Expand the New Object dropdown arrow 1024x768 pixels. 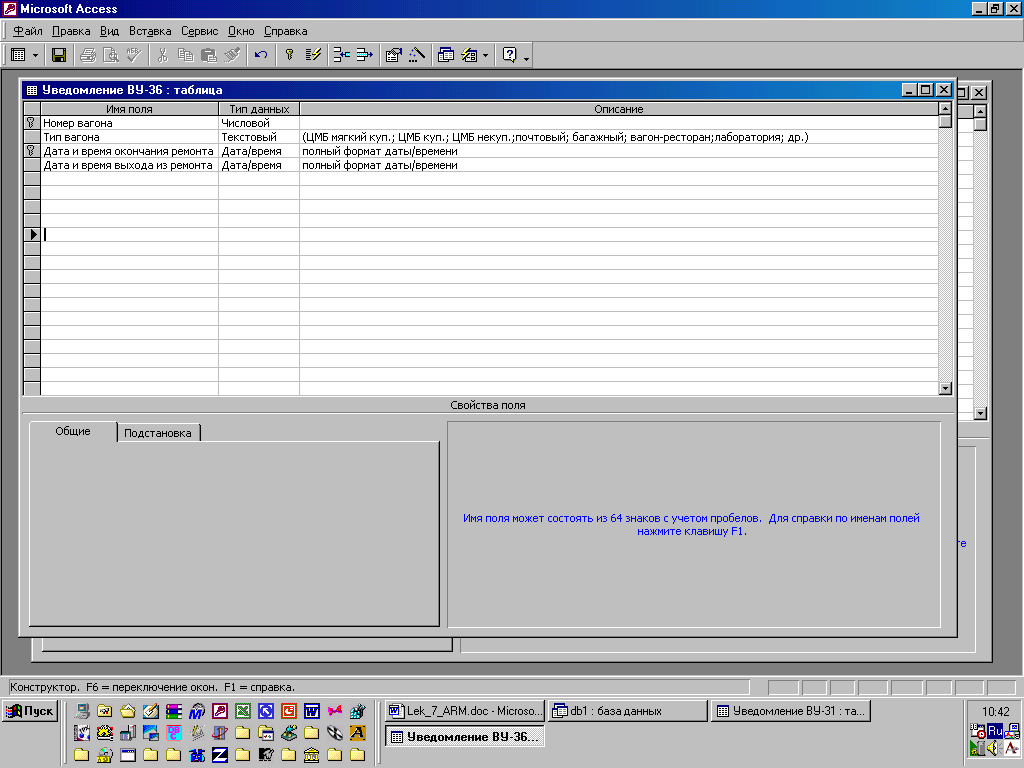(x=485, y=56)
